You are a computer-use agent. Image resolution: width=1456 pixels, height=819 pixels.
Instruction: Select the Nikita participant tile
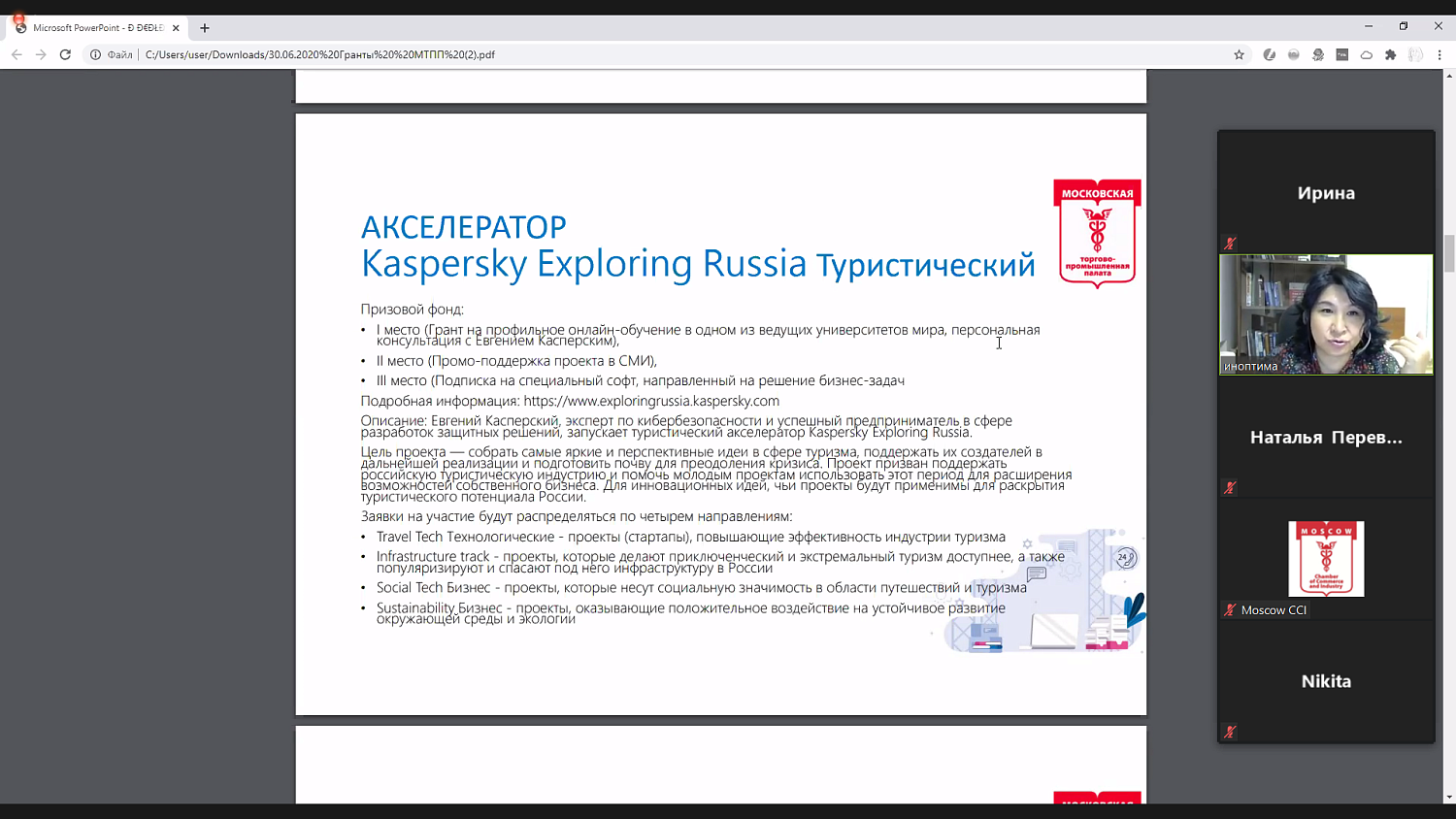(x=1326, y=681)
